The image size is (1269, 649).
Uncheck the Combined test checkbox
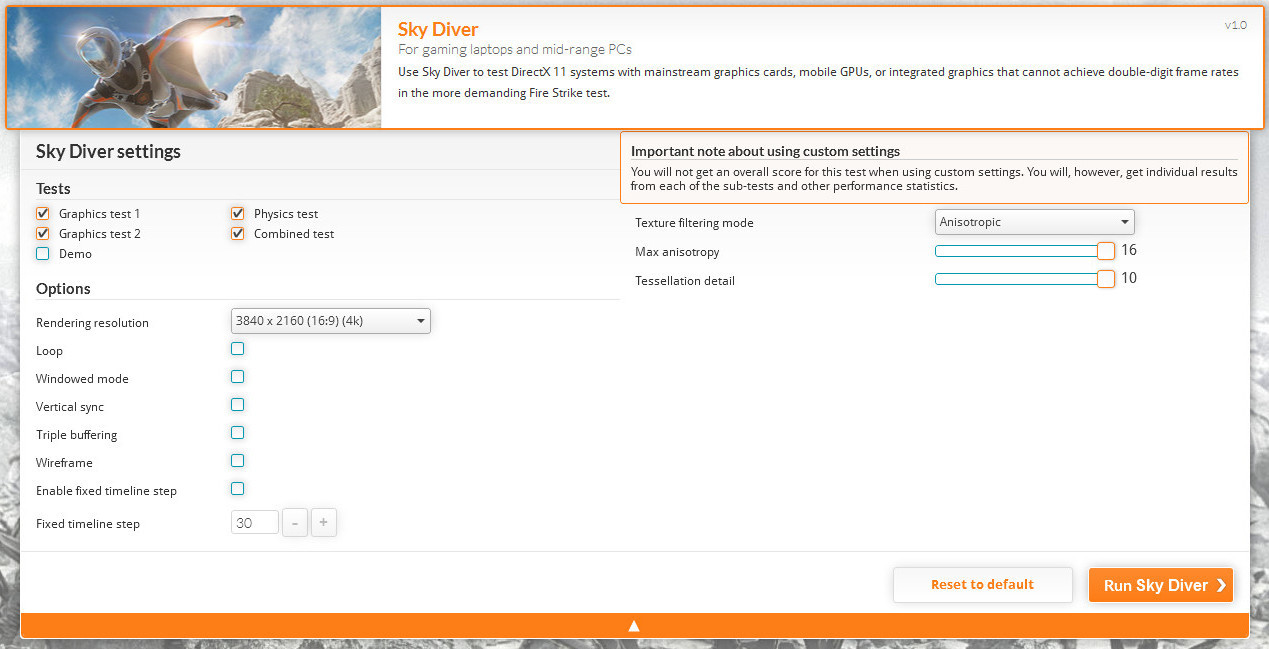tap(238, 233)
